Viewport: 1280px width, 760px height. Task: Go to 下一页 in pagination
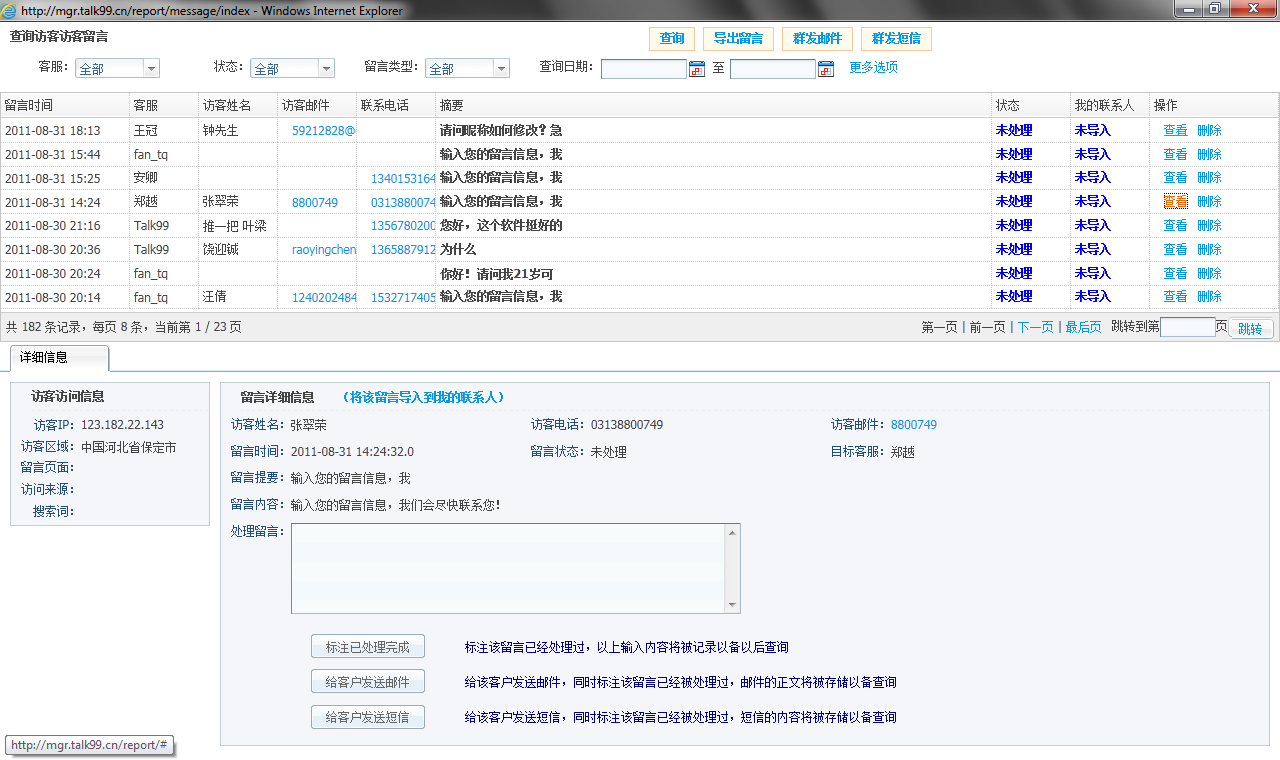(1035, 327)
